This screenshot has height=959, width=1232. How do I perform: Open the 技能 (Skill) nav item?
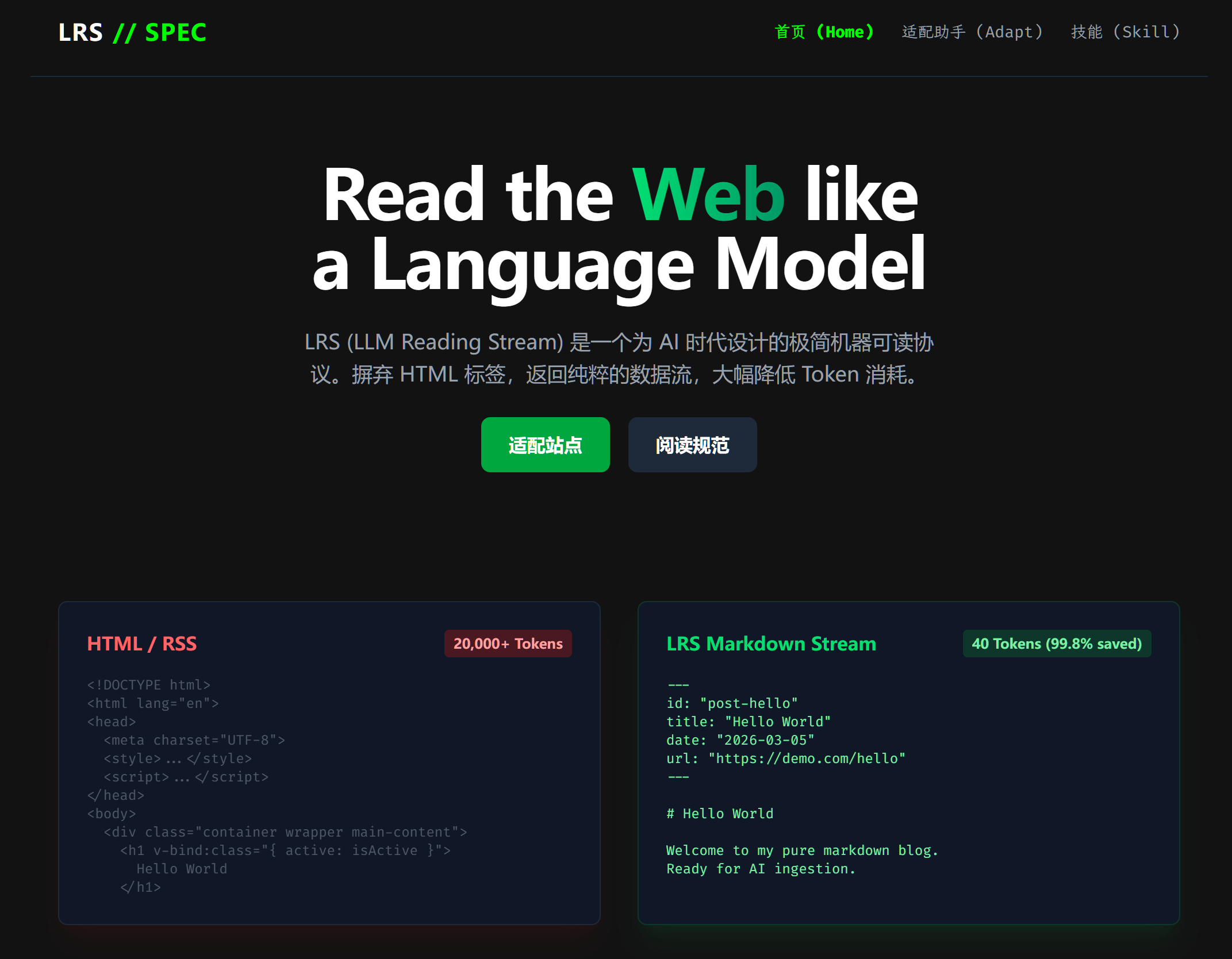coord(1125,32)
